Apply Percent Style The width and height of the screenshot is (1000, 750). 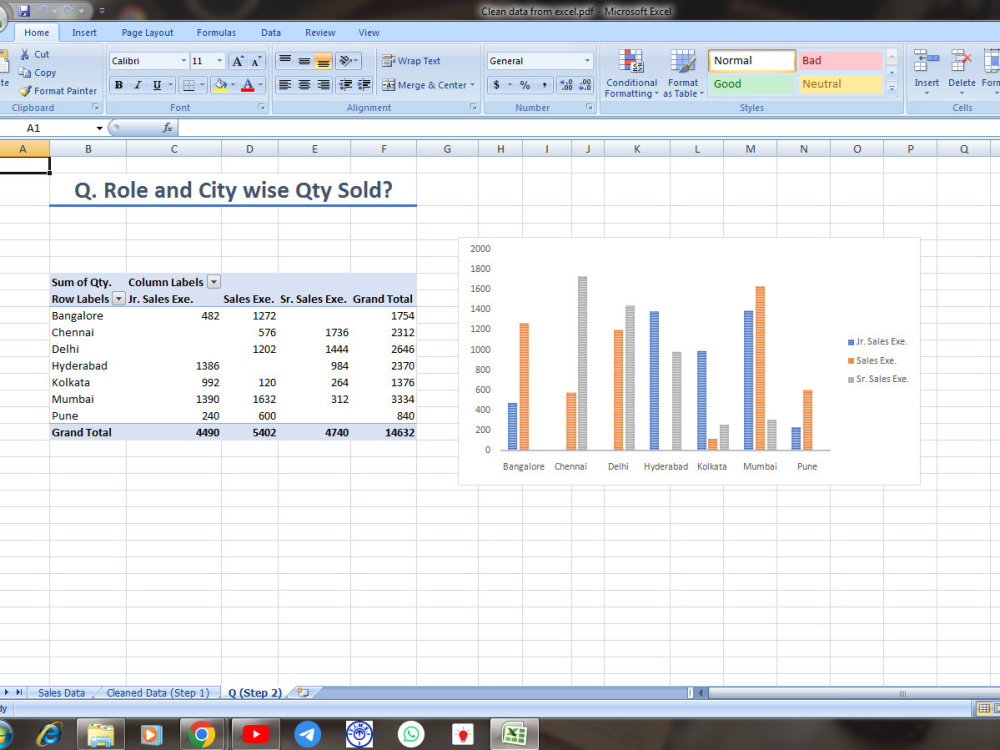click(x=525, y=85)
